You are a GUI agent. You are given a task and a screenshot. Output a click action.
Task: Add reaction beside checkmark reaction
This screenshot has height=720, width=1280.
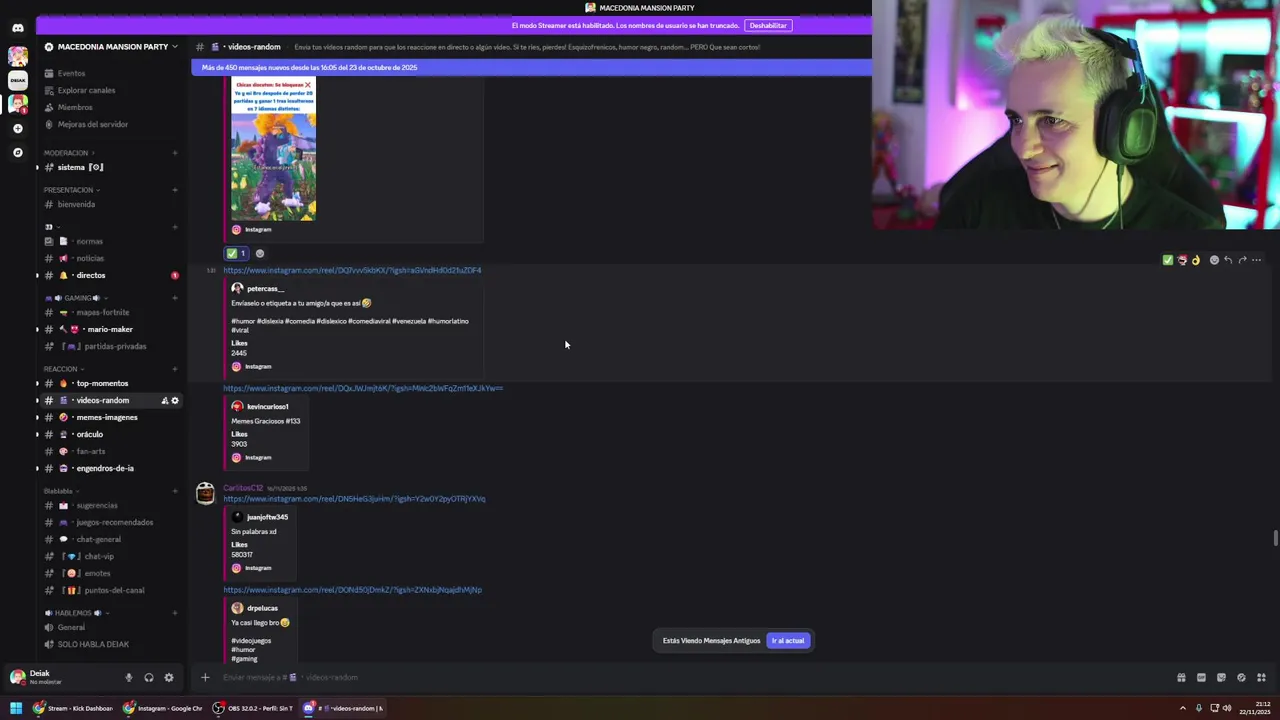(260, 253)
